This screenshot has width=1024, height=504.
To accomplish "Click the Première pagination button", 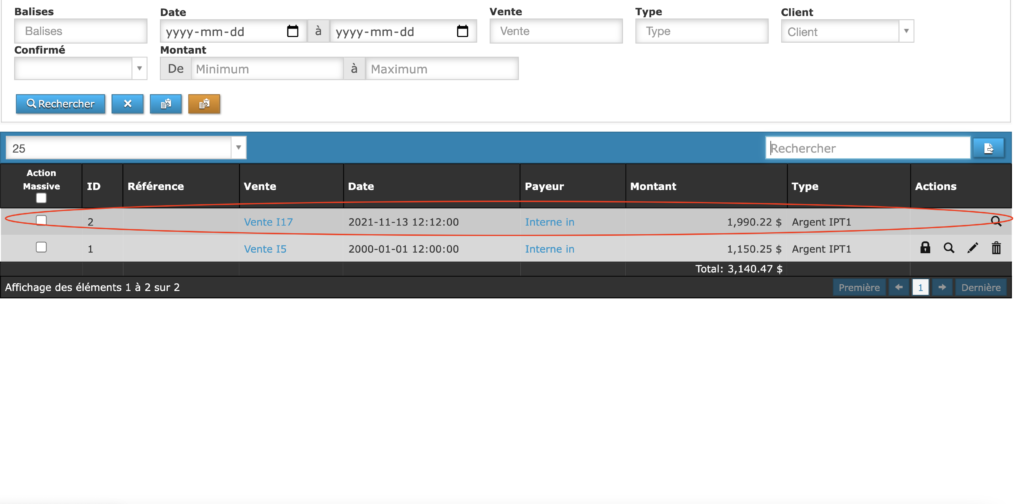I will (x=859, y=287).
